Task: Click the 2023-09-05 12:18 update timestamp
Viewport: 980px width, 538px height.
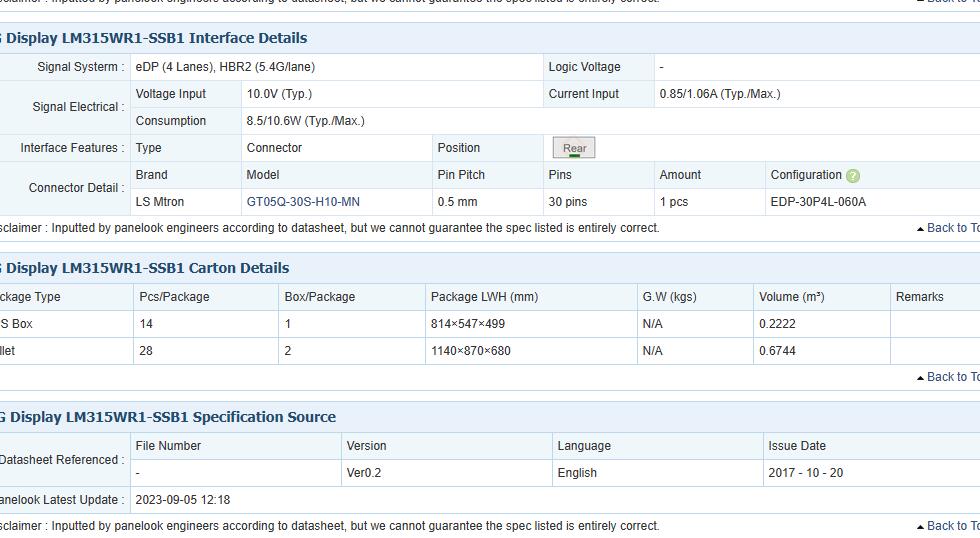Action: click(x=182, y=500)
